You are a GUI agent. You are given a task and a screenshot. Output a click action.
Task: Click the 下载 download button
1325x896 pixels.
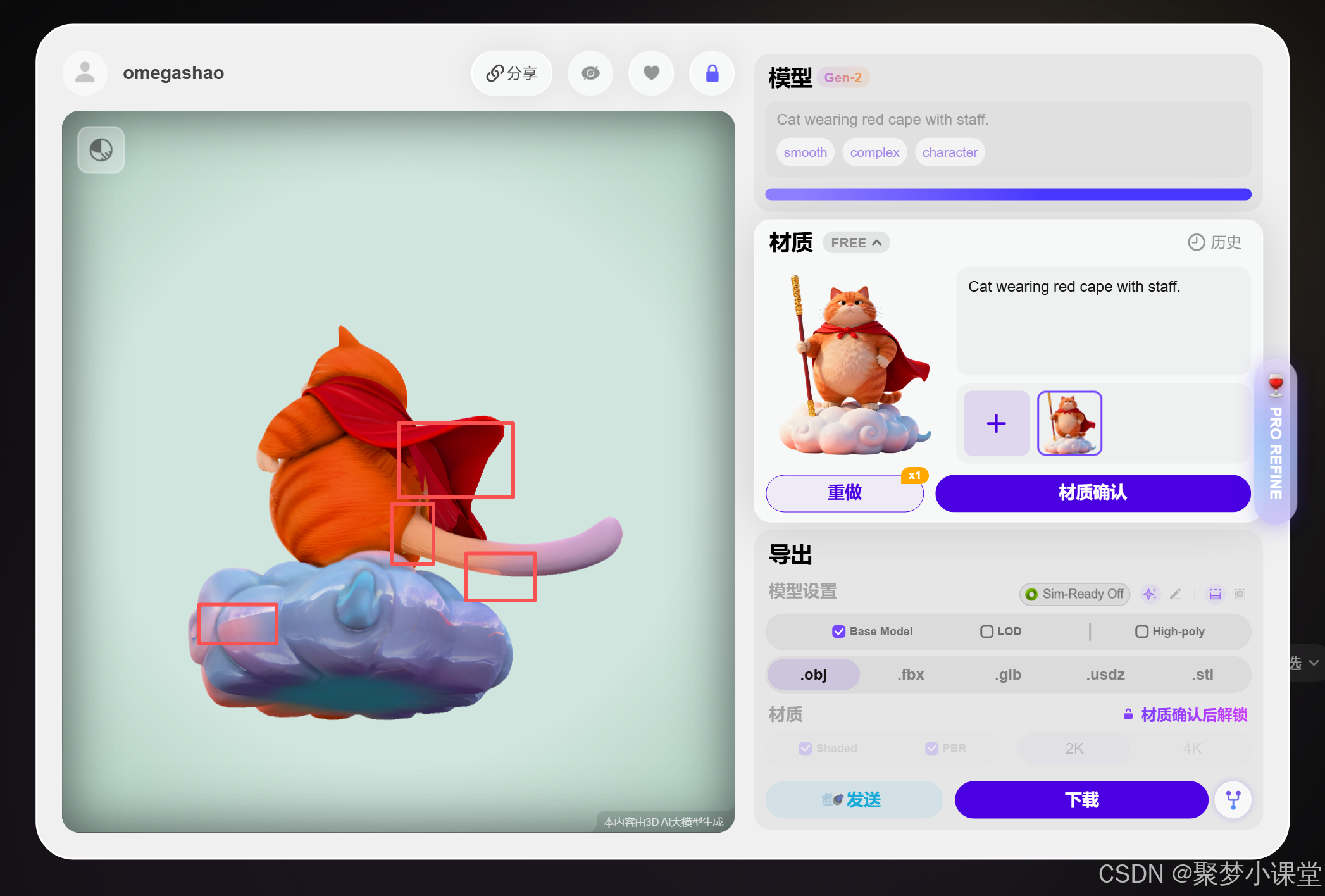coord(1081,800)
